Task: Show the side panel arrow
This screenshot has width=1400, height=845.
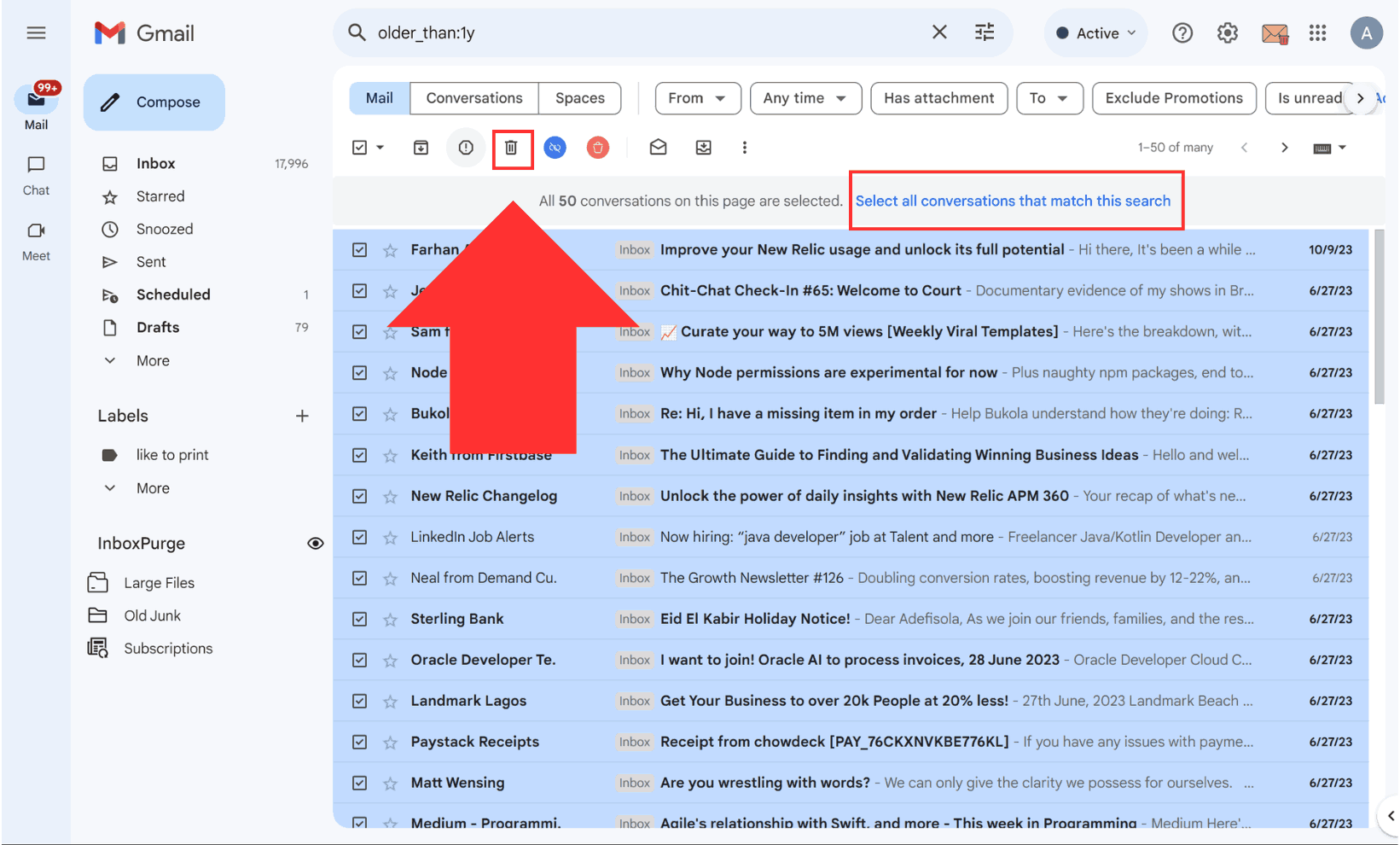Action: [1390, 816]
